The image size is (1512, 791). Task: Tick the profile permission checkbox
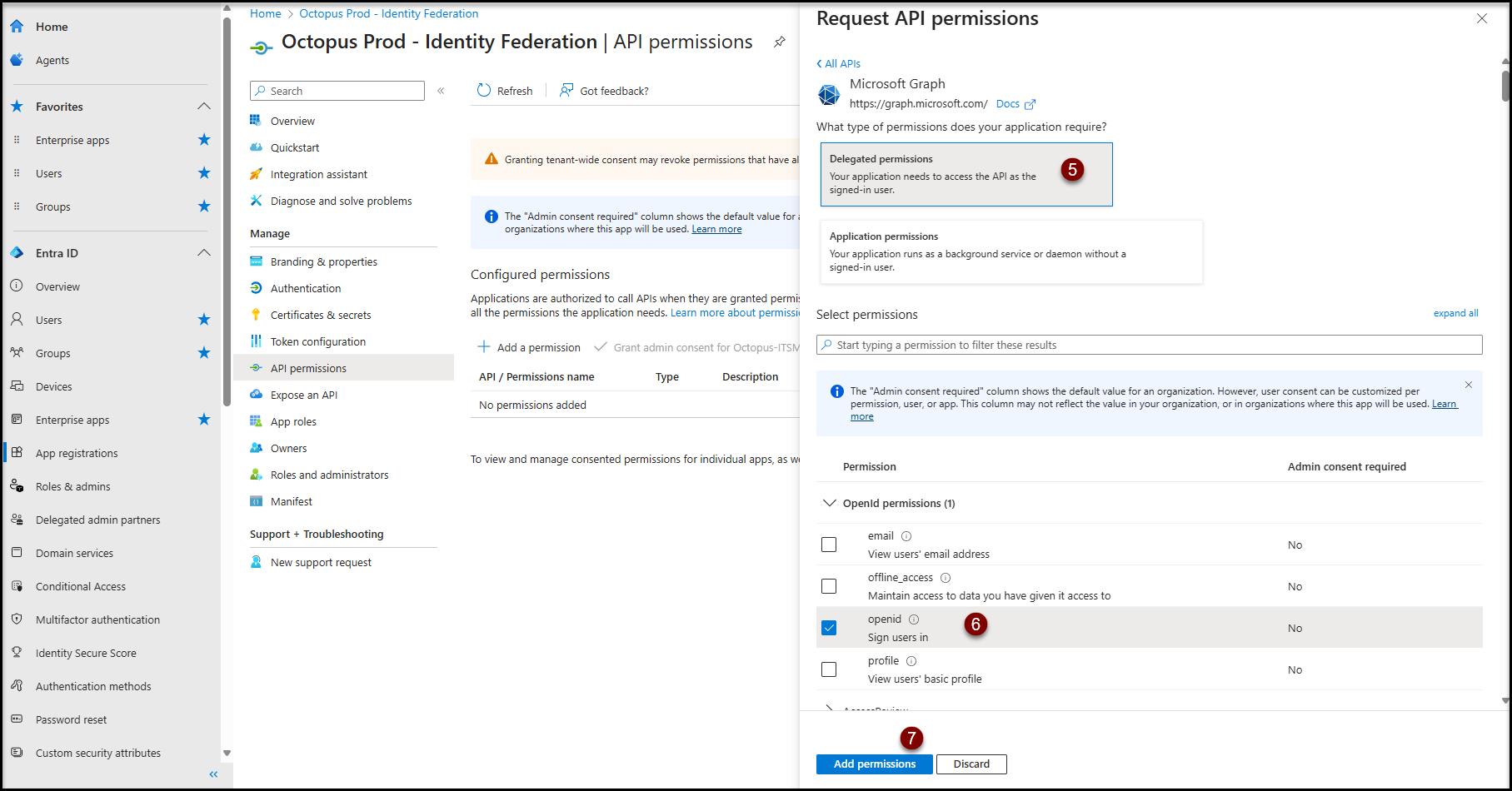[x=829, y=669]
